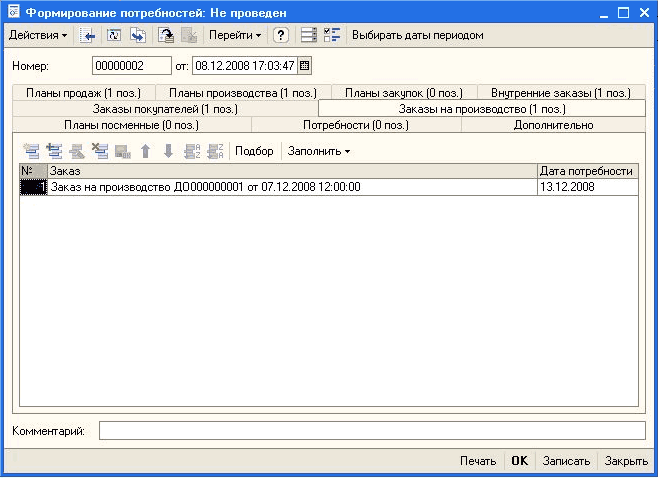Viewport: 658px width, 478px height.
Task: Click the Заказ column header
Action: point(292,171)
